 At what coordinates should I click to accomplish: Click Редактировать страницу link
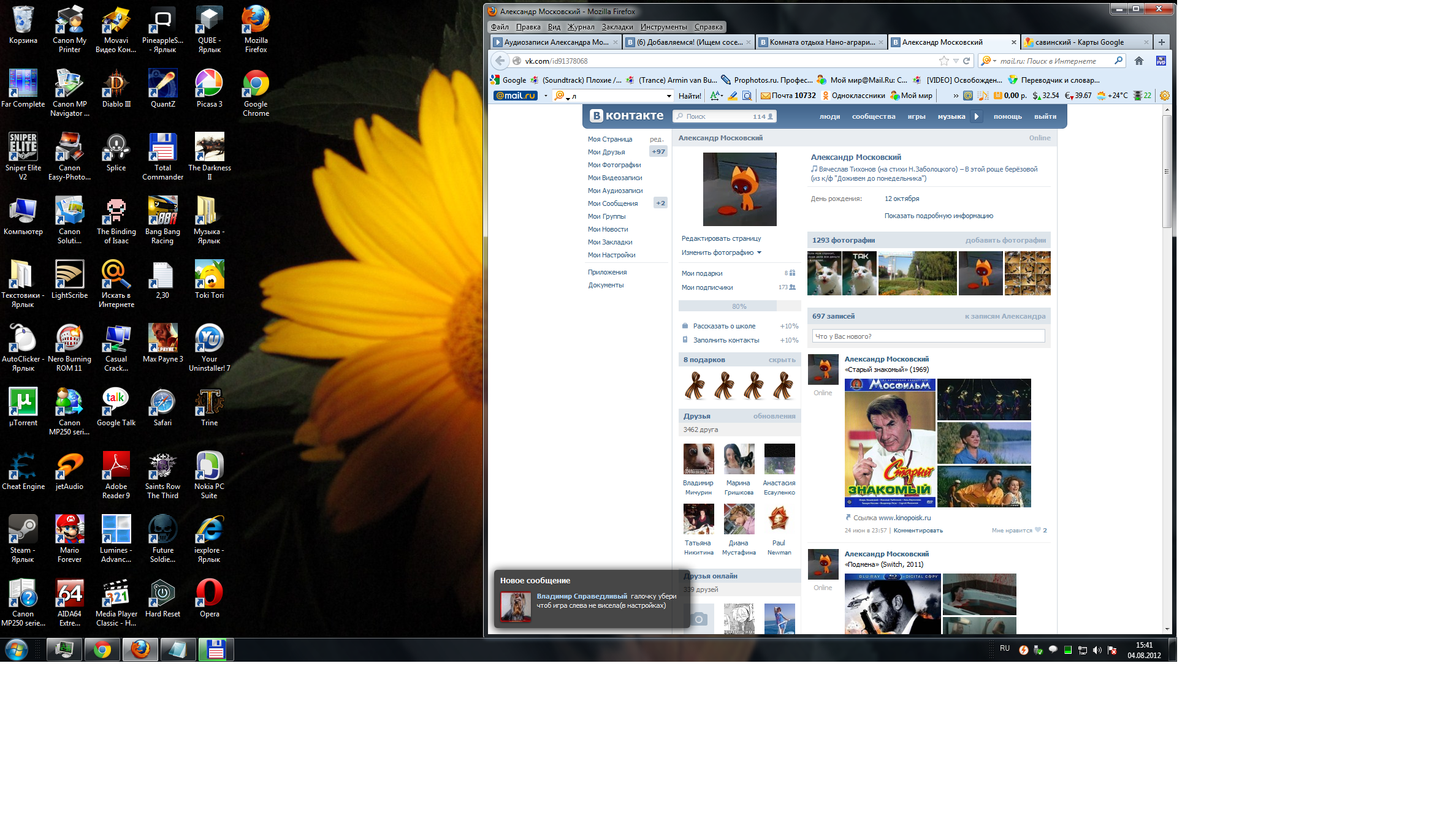click(x=721, y=238)
